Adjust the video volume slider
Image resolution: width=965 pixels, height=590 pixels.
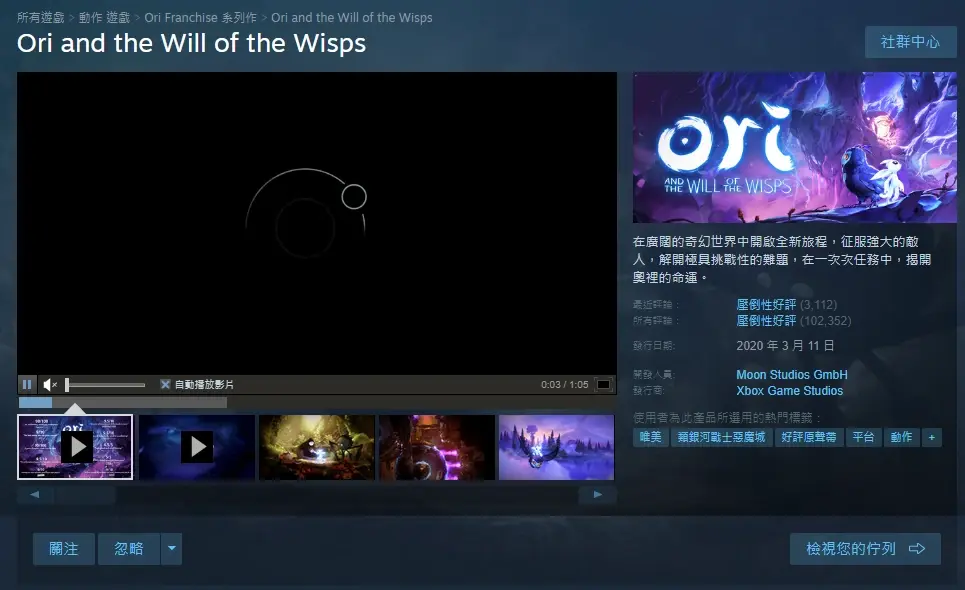[105, 385]
